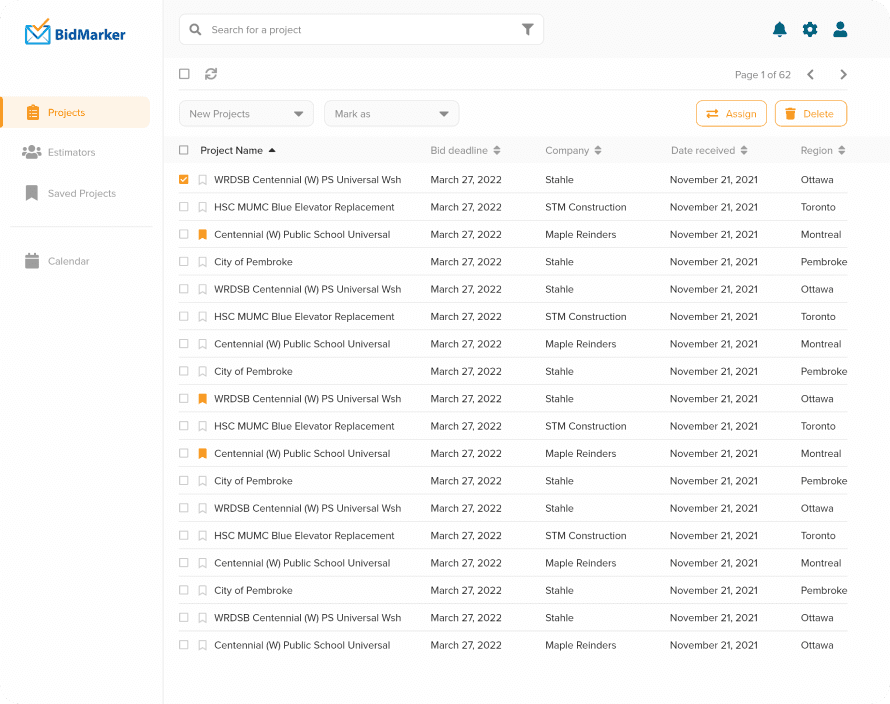
Task: Click the Delete button
Action: click(x=810, y=114)
